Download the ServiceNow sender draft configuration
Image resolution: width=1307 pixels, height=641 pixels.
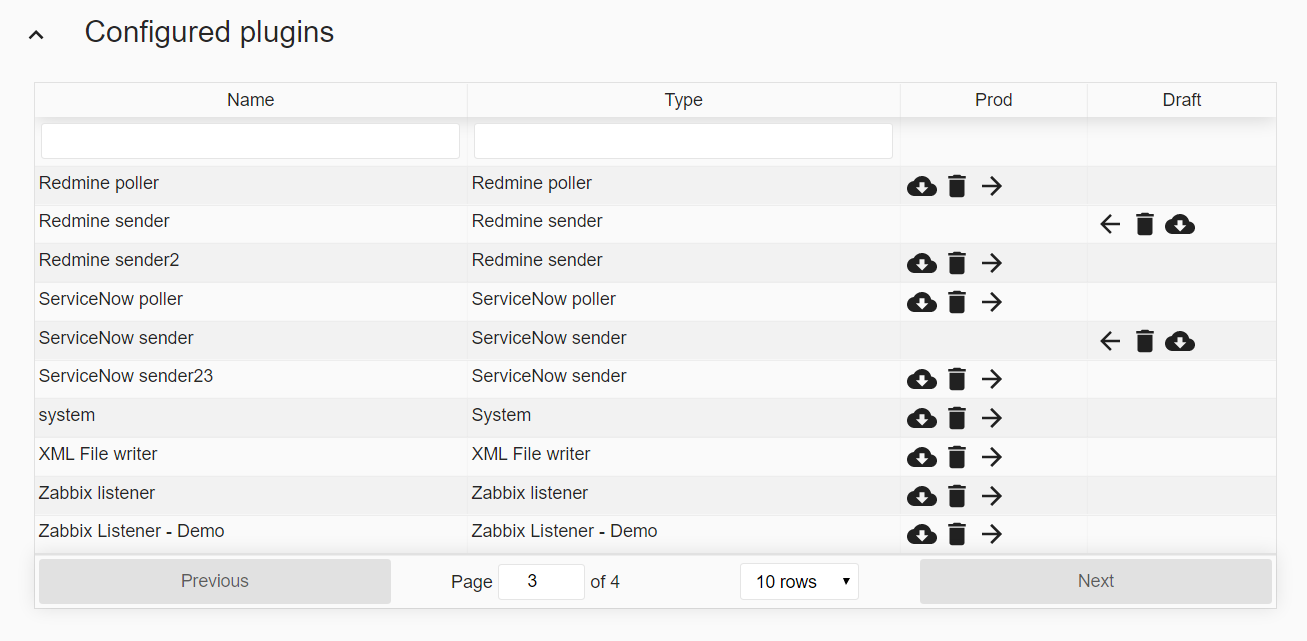click(1180, 342)
